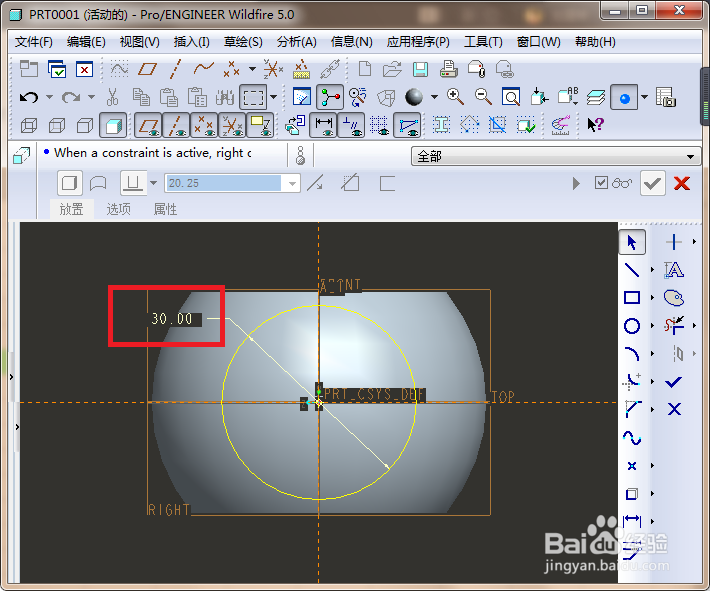Select the sketcher Text tool
Viewport: 710px width, 591px height.
coord(674,270)
